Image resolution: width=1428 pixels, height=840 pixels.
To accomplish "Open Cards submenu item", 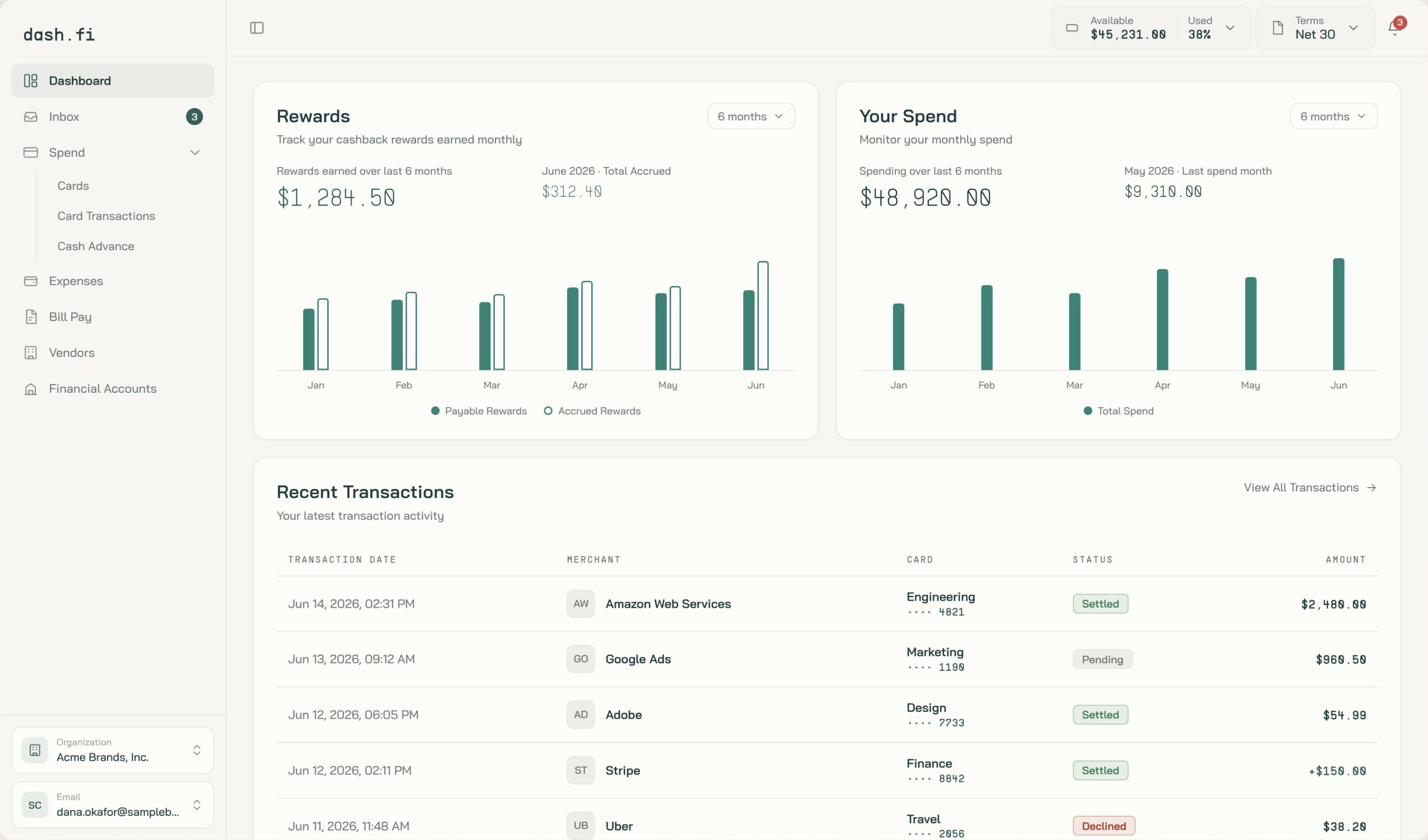I will click(73, 186).
